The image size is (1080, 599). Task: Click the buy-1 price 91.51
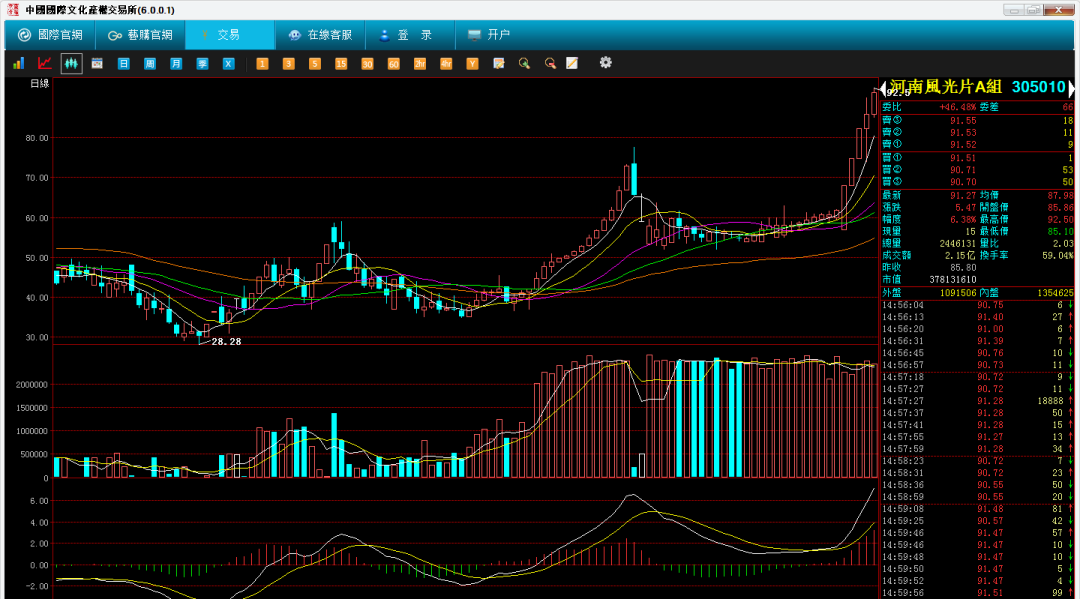(x=963, y=158)
